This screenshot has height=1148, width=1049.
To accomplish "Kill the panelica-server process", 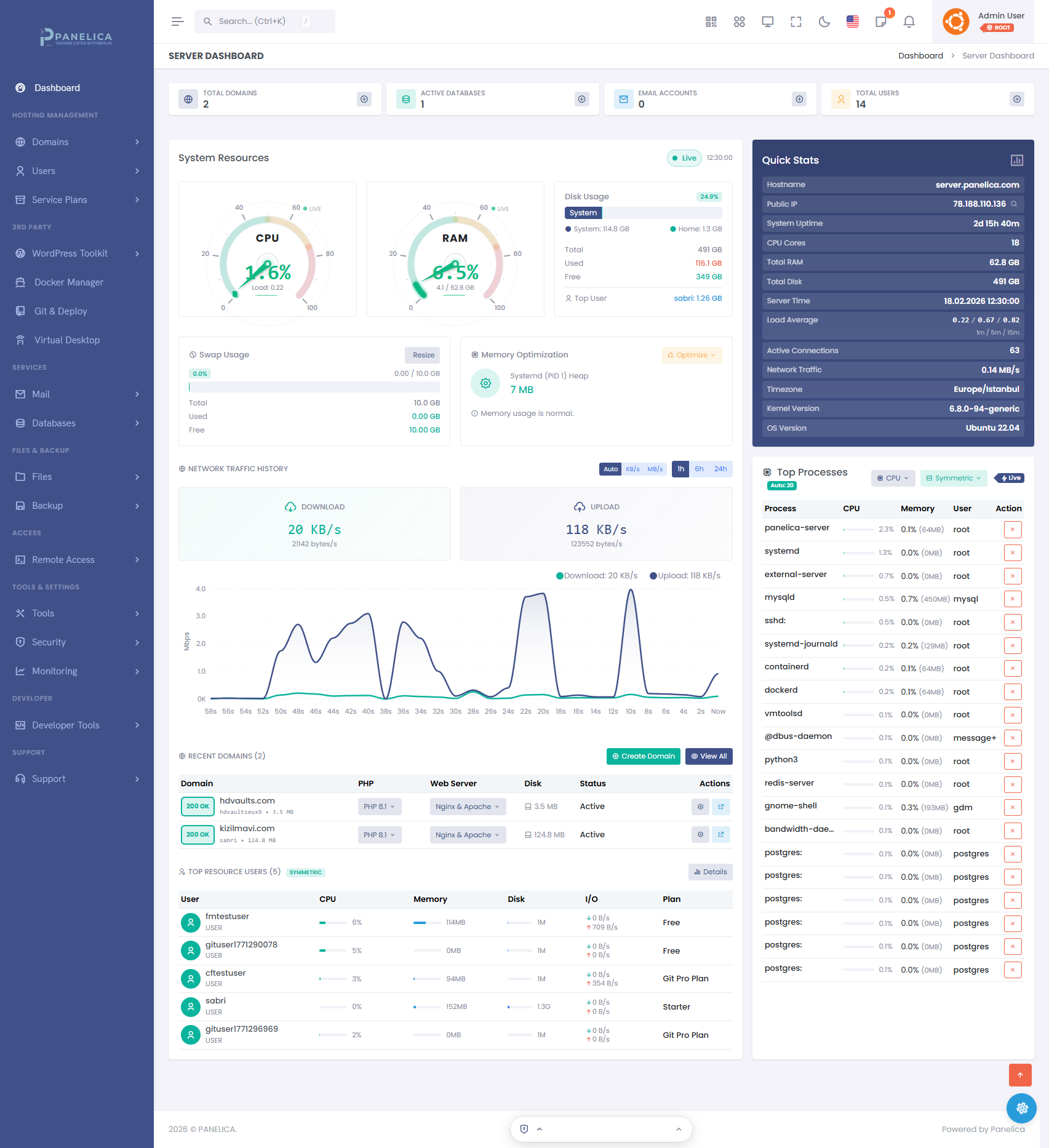I will 1012,530.
